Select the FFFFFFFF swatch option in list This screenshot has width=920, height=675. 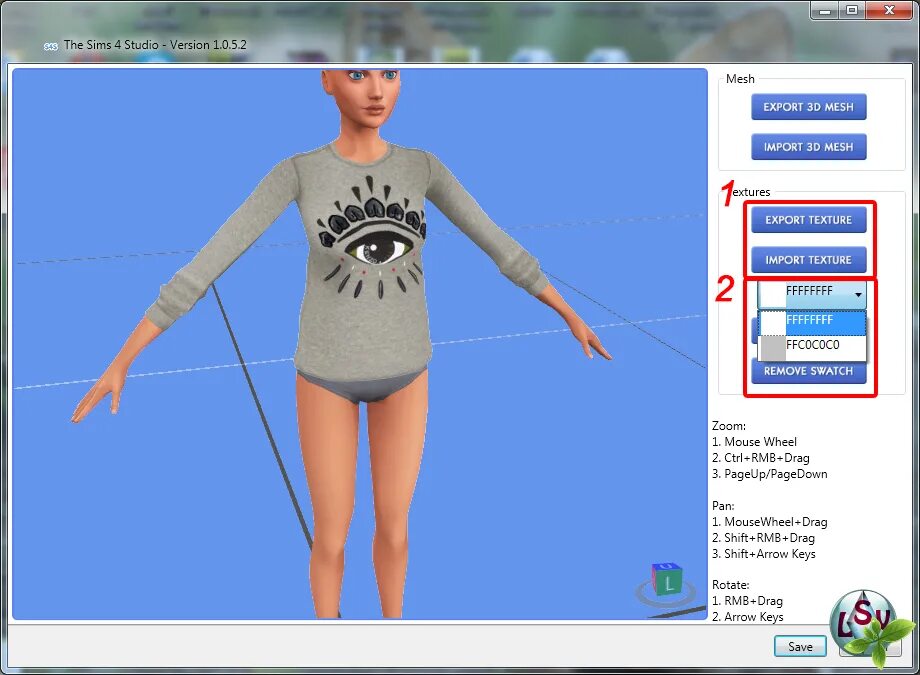click(812, 322)
